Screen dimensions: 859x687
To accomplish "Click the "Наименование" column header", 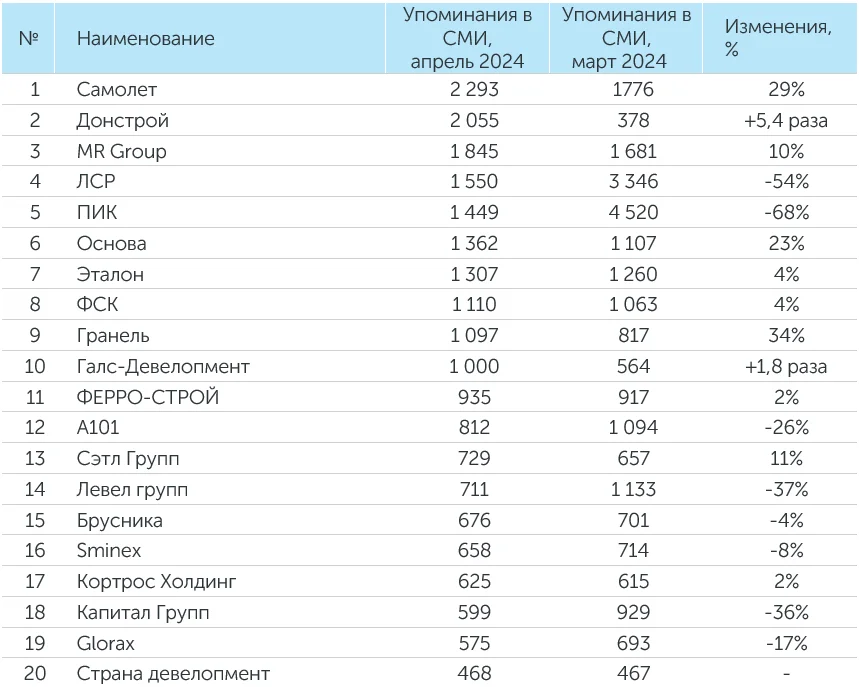I will [145, 39].
